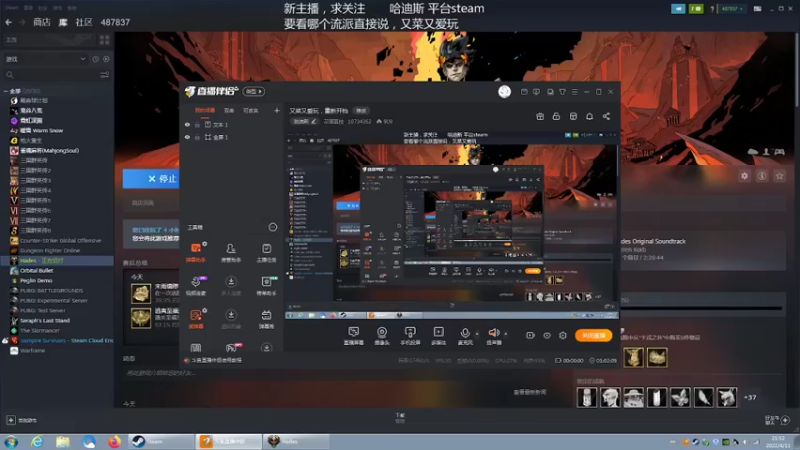The image size is (800, 450).
Task: Open 房管助手 tool in the toolbox
Action: [x=231, y=253]
